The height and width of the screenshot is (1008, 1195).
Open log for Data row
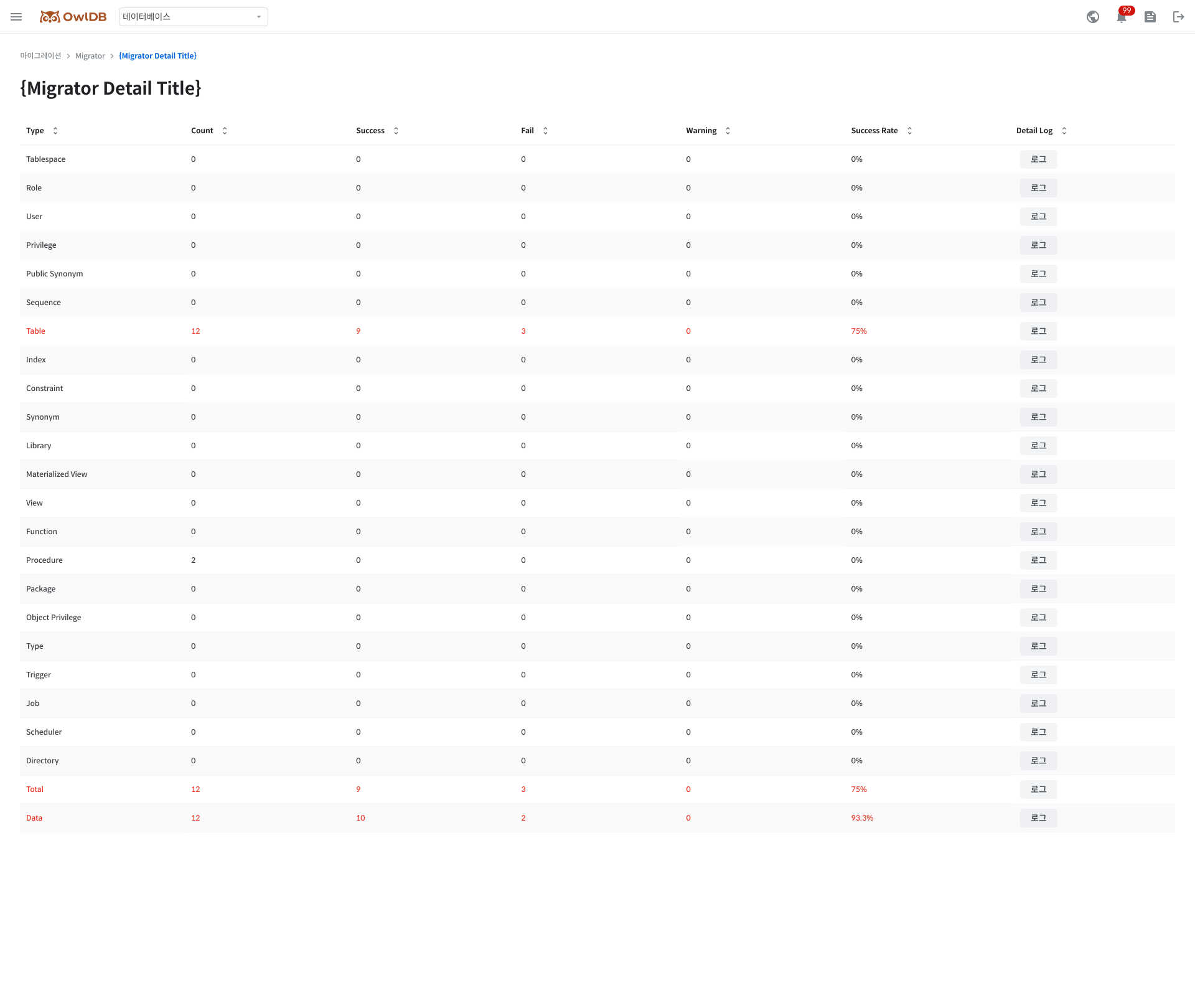point(1038,818)
